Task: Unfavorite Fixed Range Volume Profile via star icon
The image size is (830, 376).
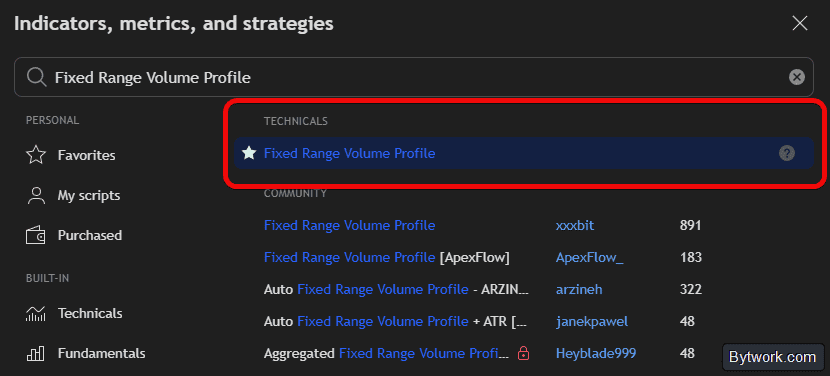Action: tap(249, 154)
